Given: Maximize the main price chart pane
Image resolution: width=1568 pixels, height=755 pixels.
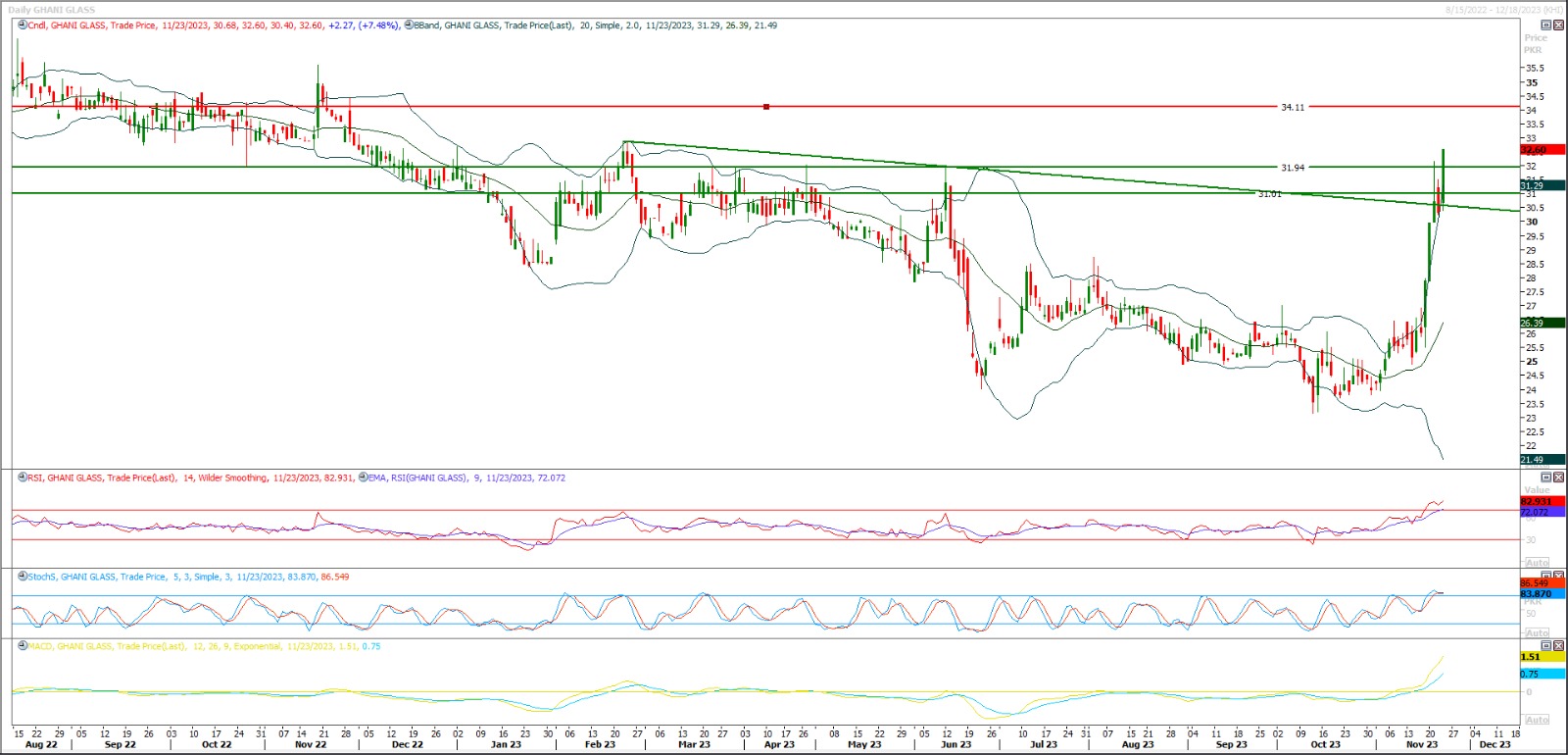Looking at the screenshot, I should tap(1546, 25).
